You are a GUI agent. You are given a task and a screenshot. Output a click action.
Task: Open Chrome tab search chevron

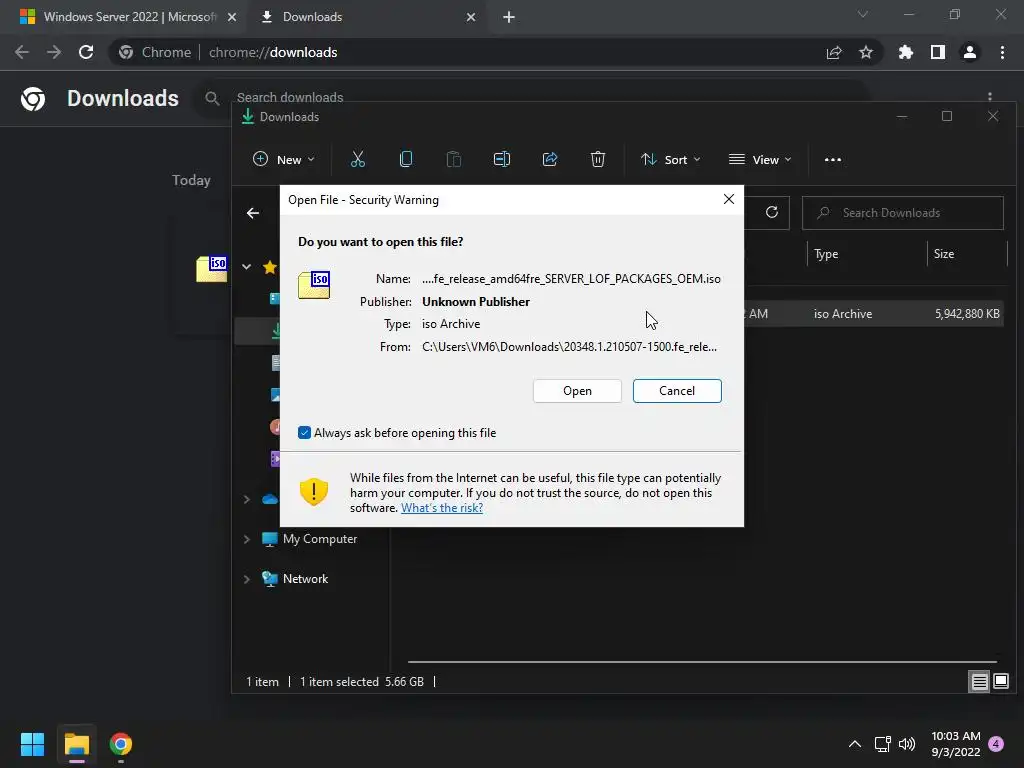click(863, 14)
